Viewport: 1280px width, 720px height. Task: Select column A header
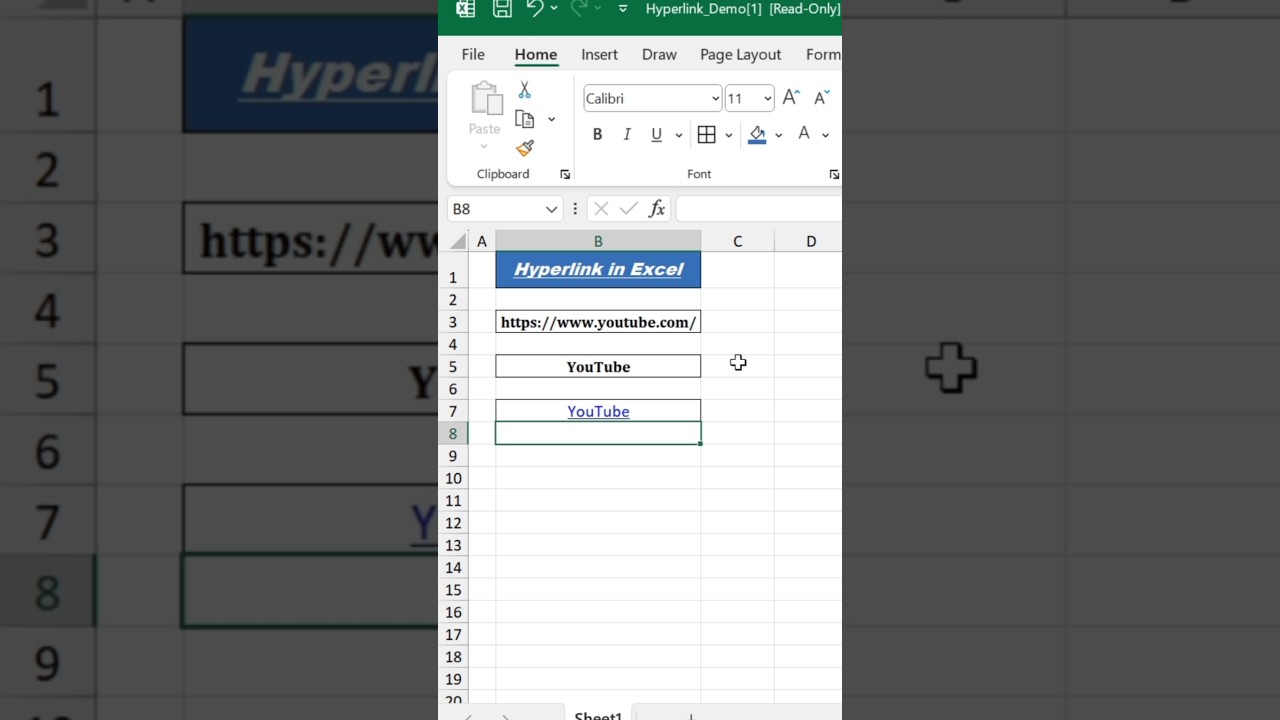coord(482,242)
